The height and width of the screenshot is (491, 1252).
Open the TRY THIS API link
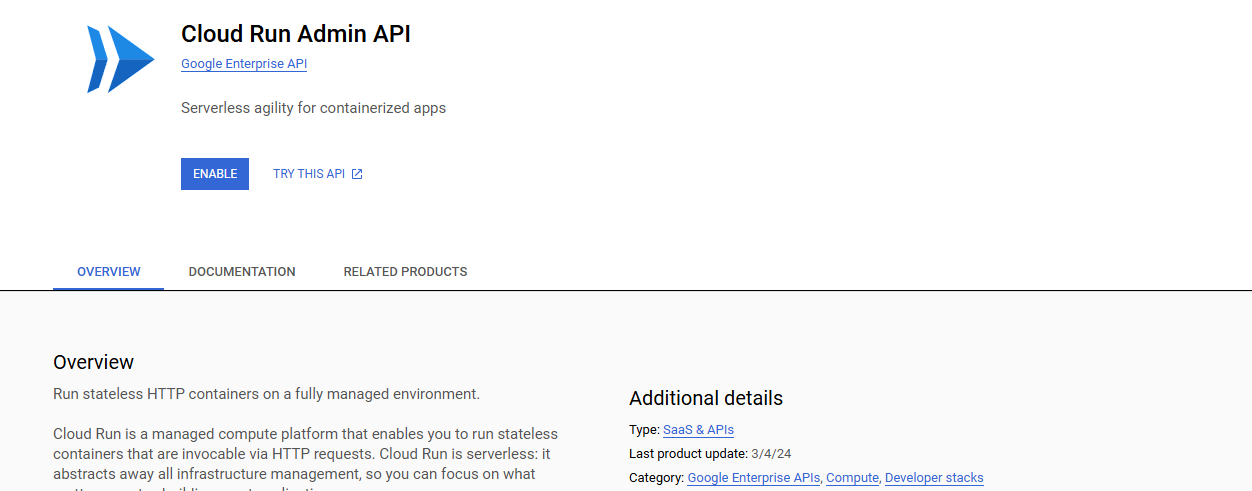tap(309, 174)
